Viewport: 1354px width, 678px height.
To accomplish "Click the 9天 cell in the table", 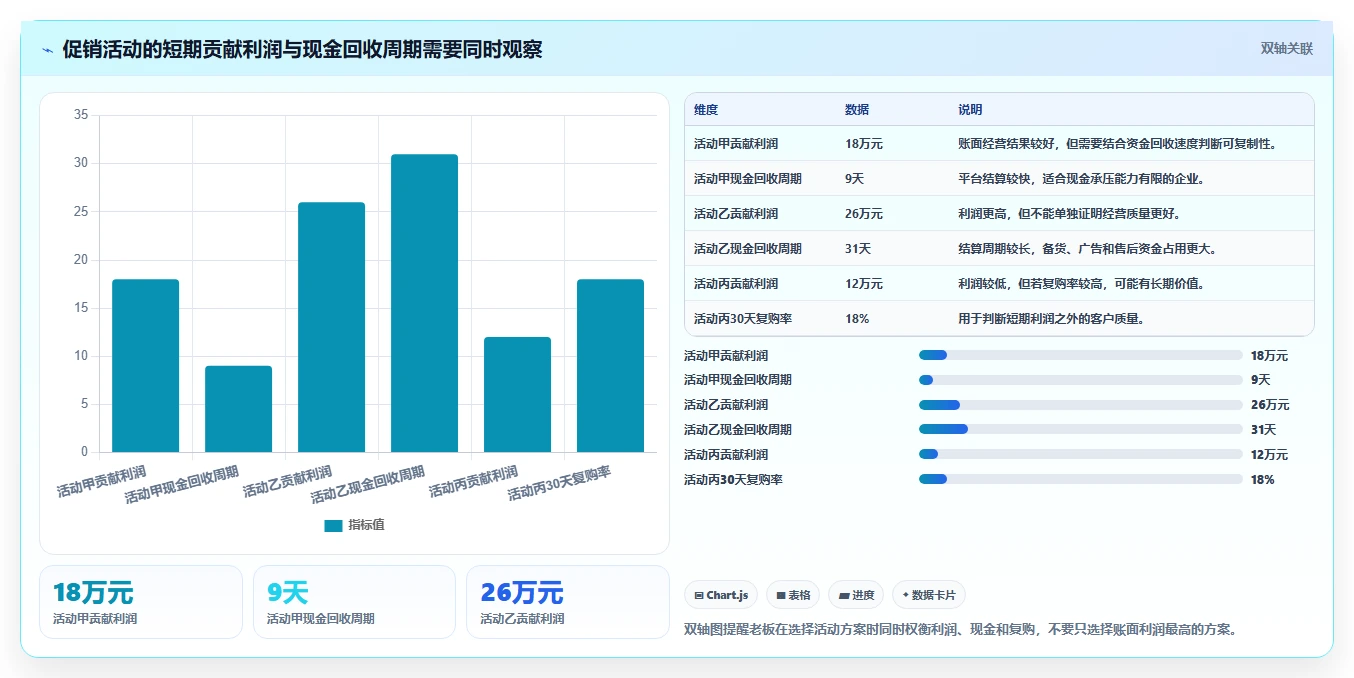I will 855,179.
